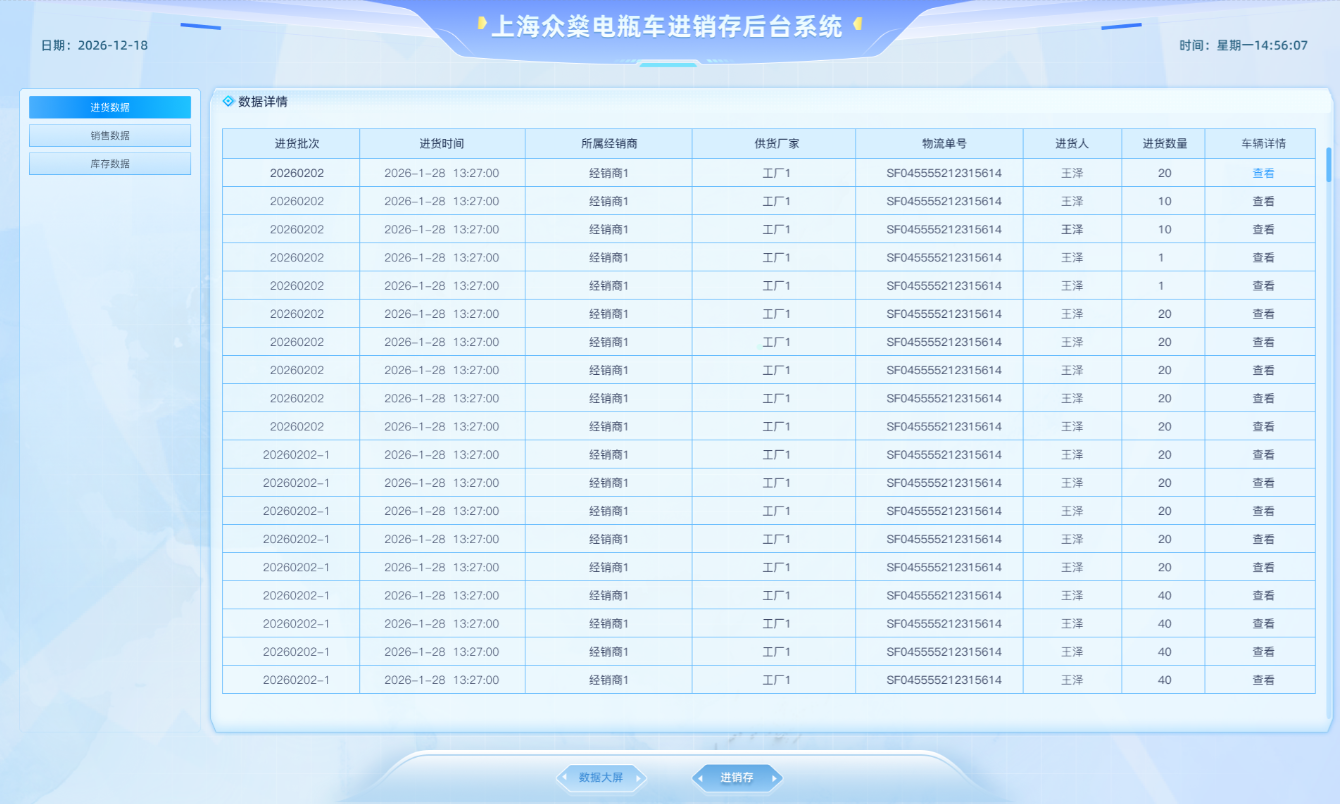Image resolution: width=1340 pixels, height=804 pixels.
Task: Click the right arrow on 进销存 button
Action: pos(774,778)
